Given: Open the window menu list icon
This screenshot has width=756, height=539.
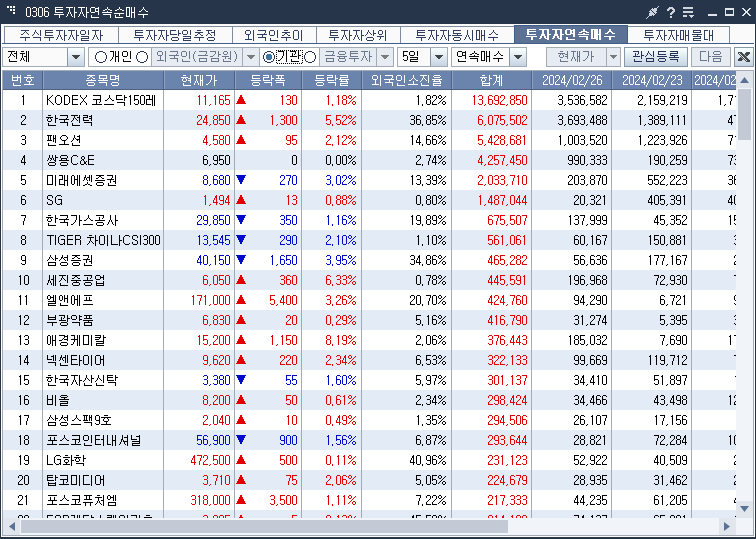Looking at the screenshot, I should (688, 12).
